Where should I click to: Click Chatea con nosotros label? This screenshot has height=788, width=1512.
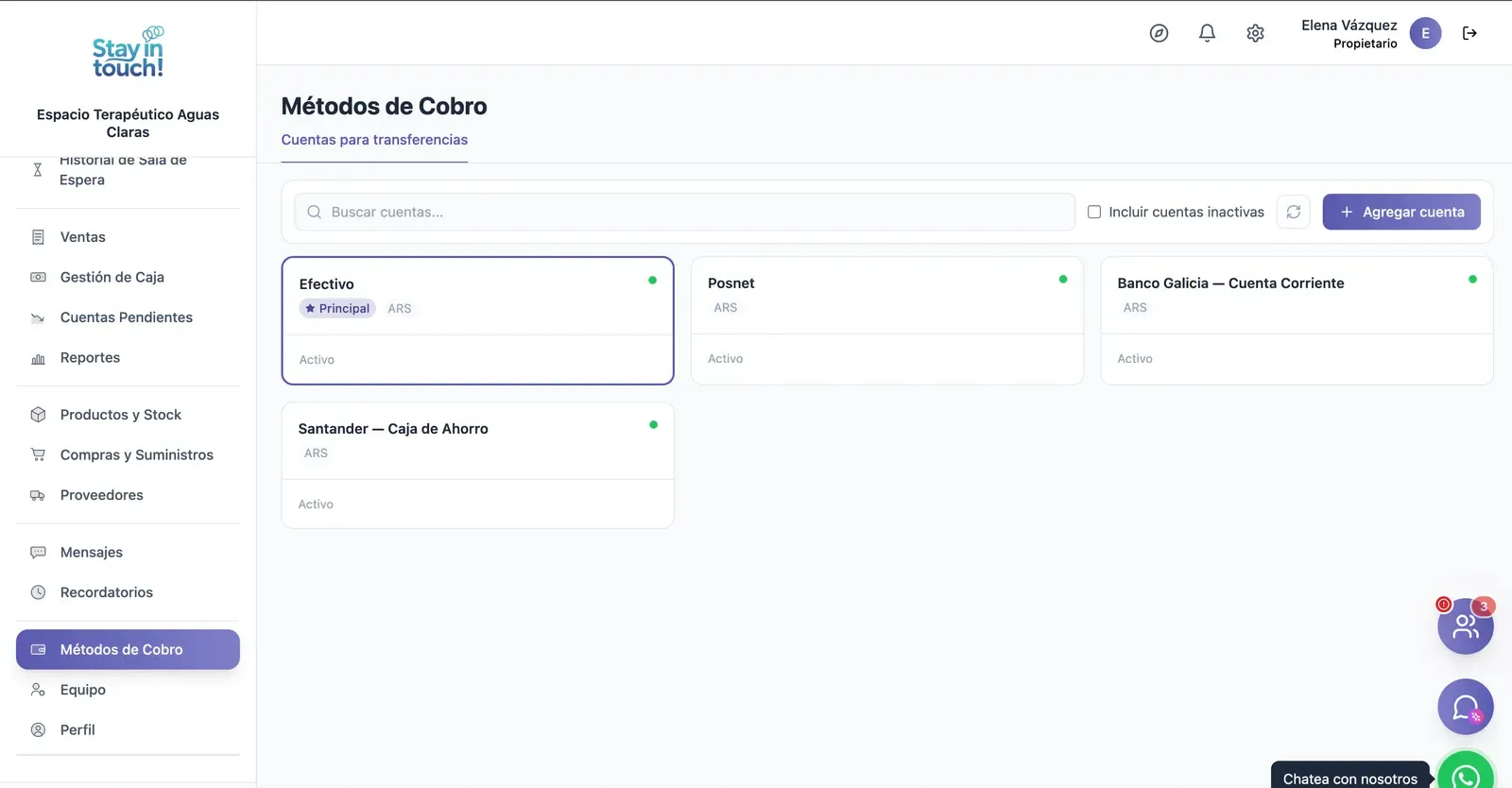1349,779
